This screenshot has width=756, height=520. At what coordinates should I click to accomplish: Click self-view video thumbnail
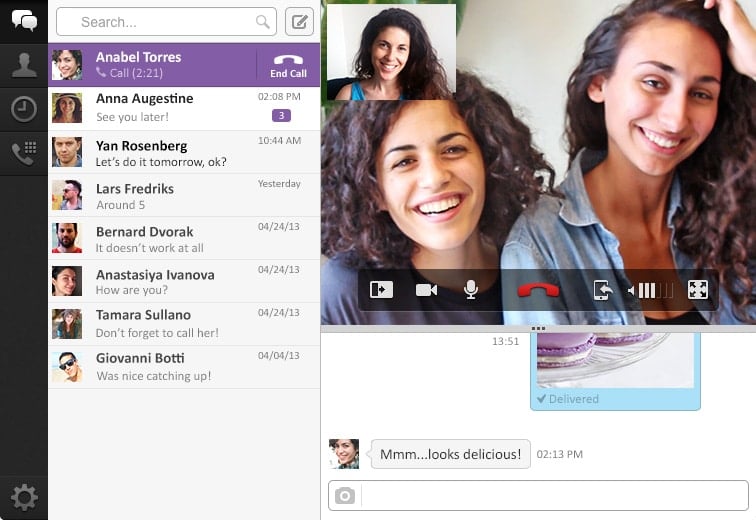click(x=391, y=52)
